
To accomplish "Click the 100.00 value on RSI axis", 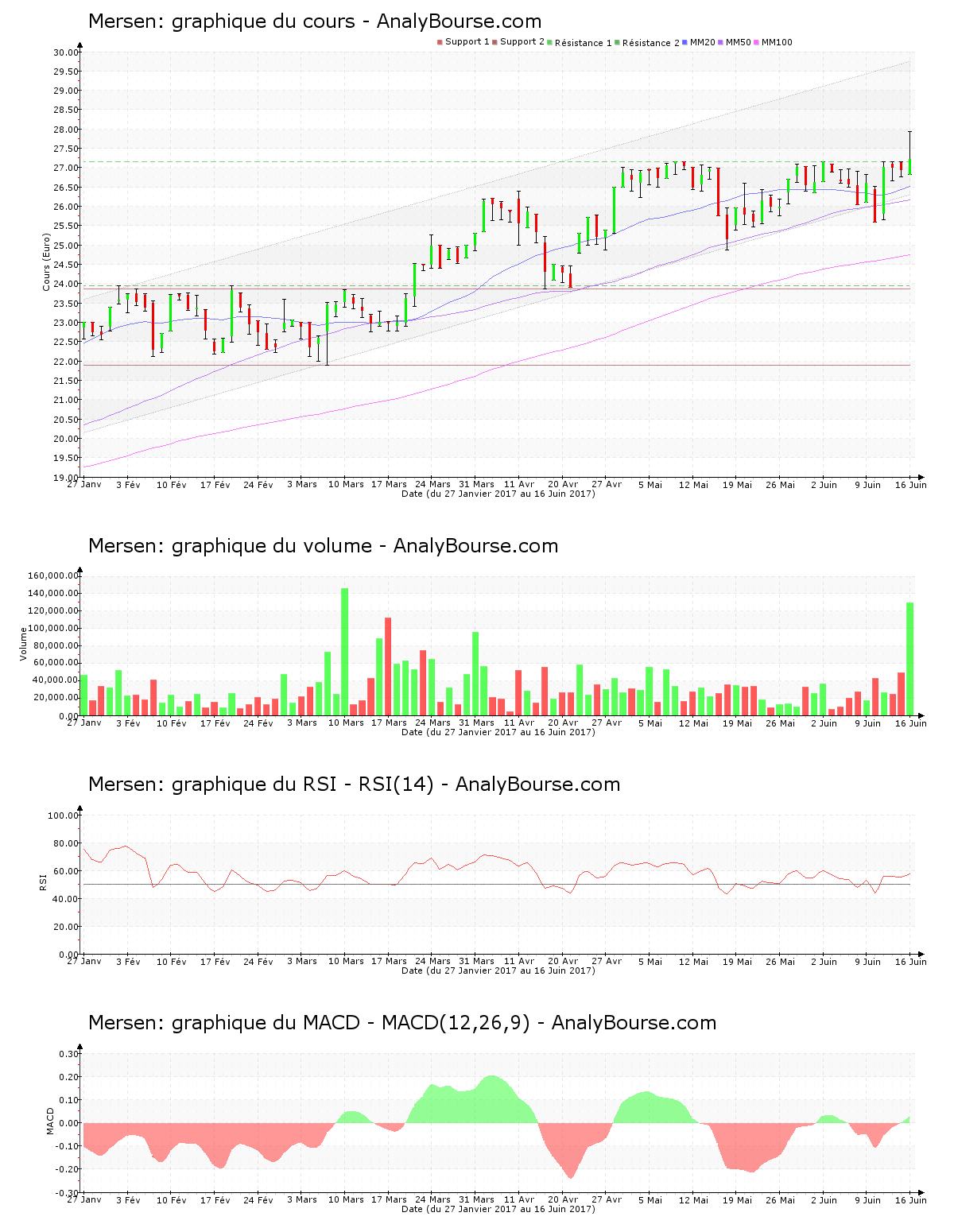I will pos(64,816).
